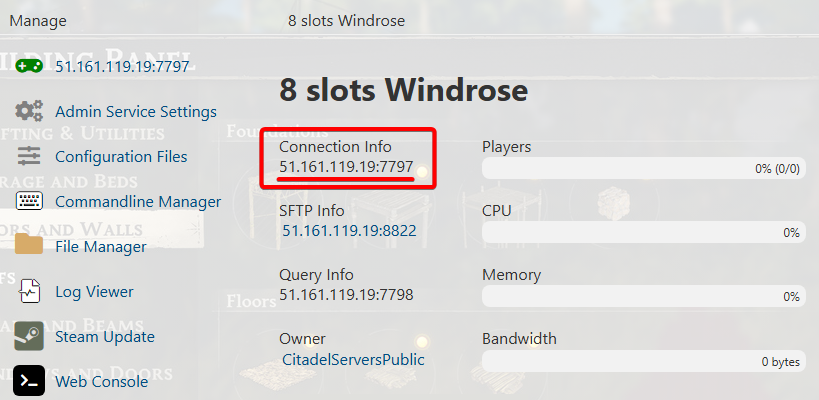The image size is (819, 400).
Task: Open Admin Service Settings
Action: tap(136, 112)
